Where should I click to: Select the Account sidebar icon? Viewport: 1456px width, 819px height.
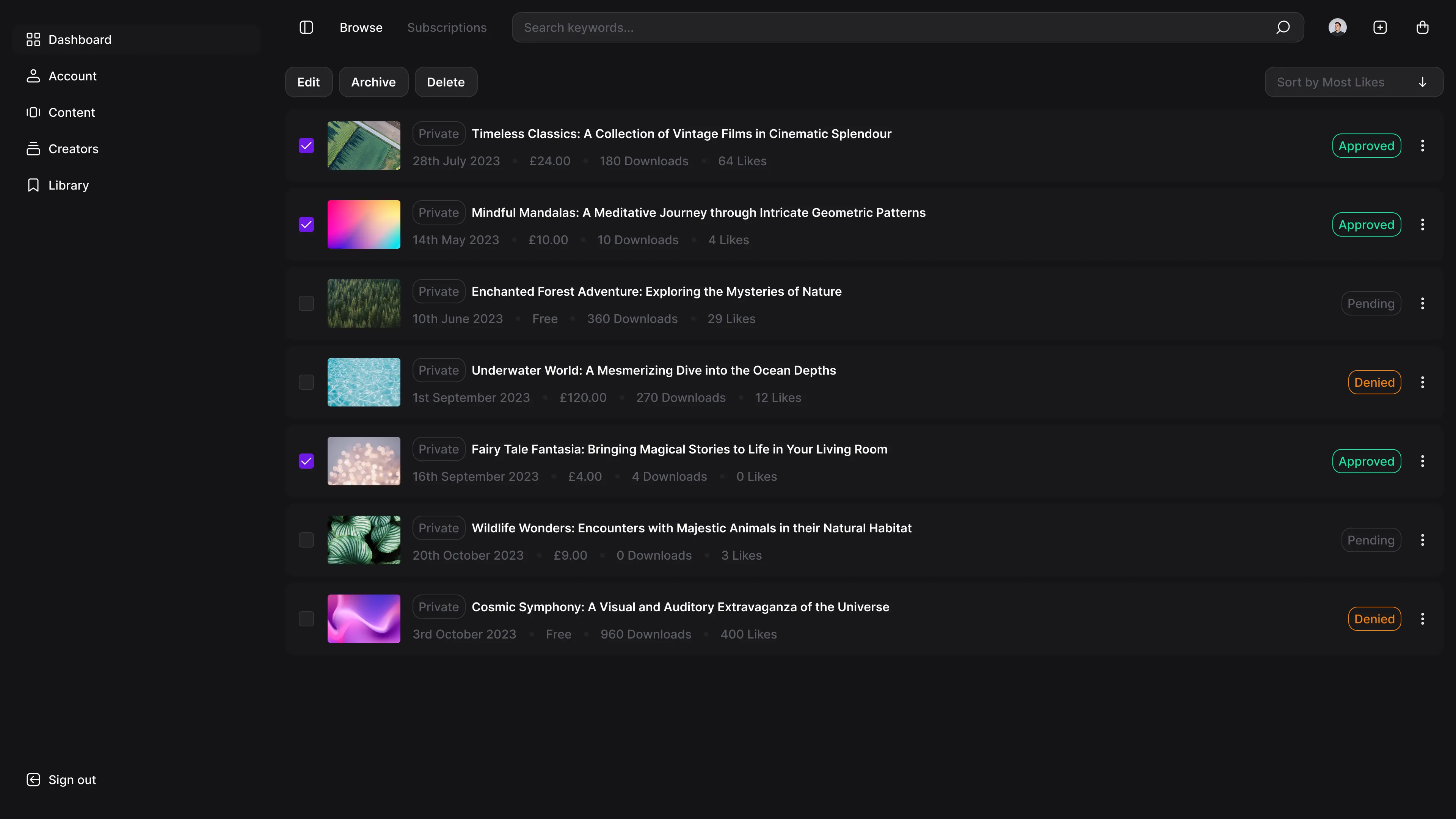(x=33, y=76)
